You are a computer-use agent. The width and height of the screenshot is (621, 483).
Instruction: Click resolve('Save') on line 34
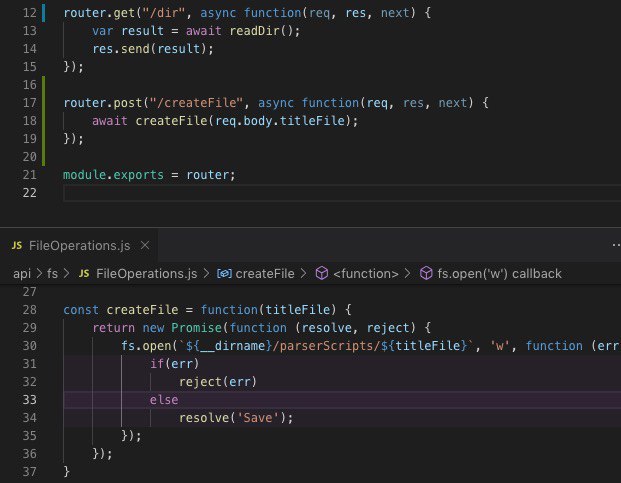(x=232, y=418)
